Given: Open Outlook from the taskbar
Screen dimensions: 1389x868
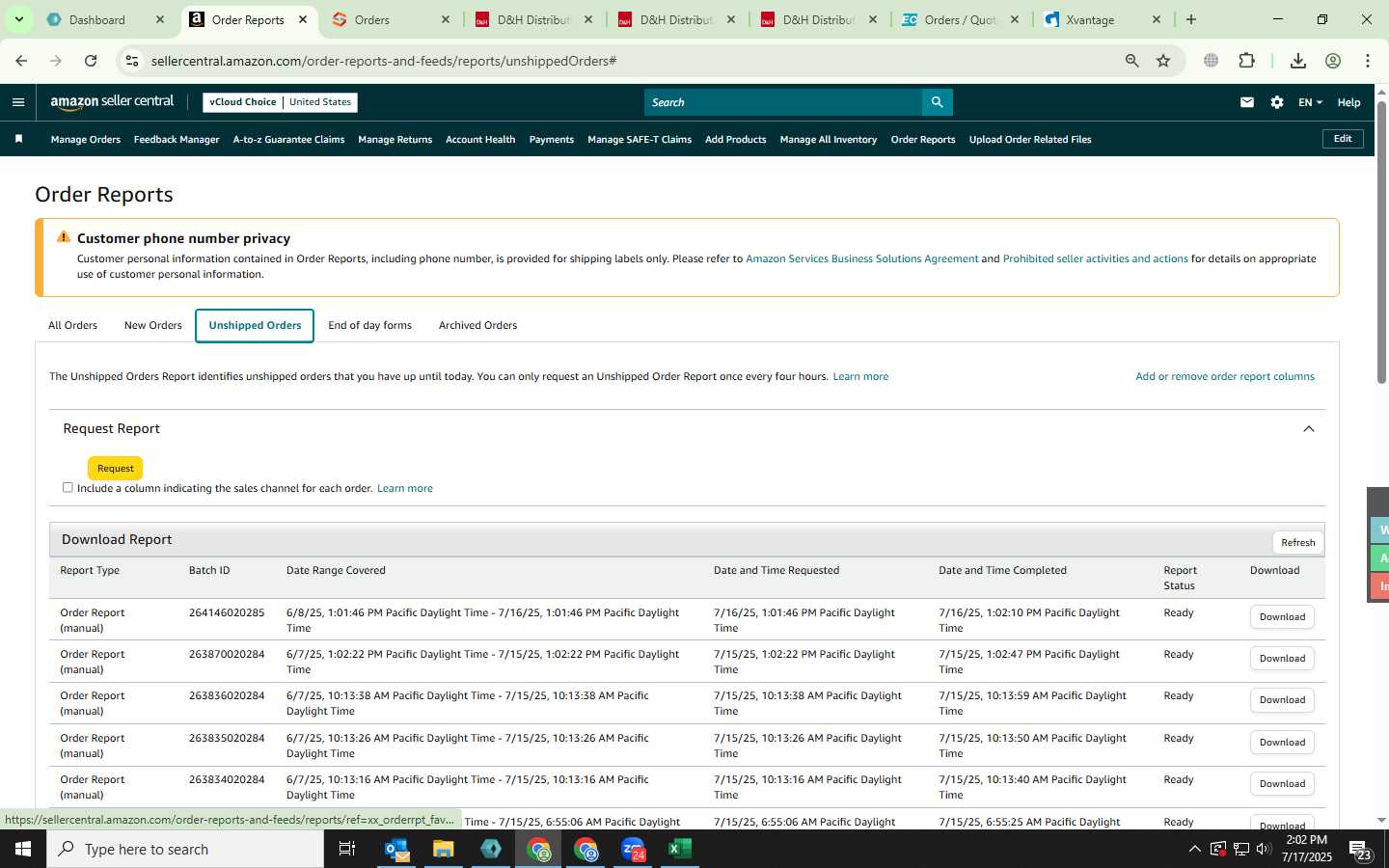Looking at the screenshot, I should coord(396,849).
